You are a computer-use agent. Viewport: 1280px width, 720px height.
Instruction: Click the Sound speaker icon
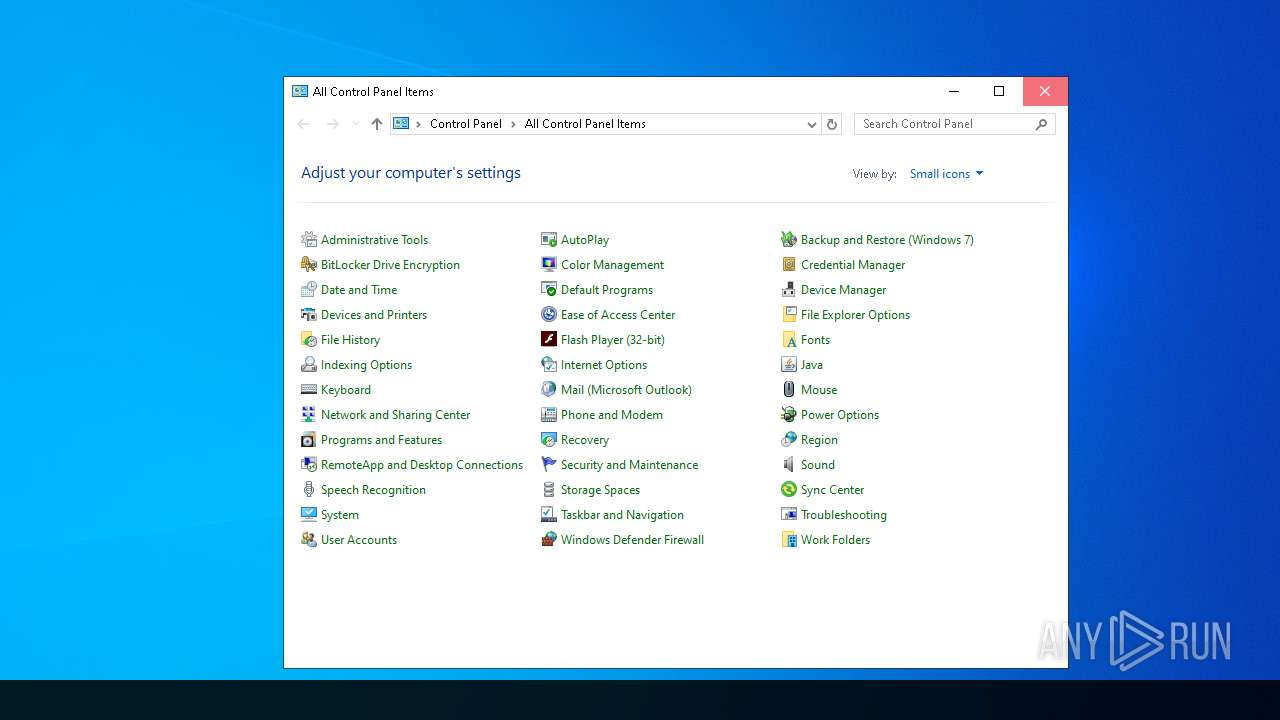coord(789,465)
